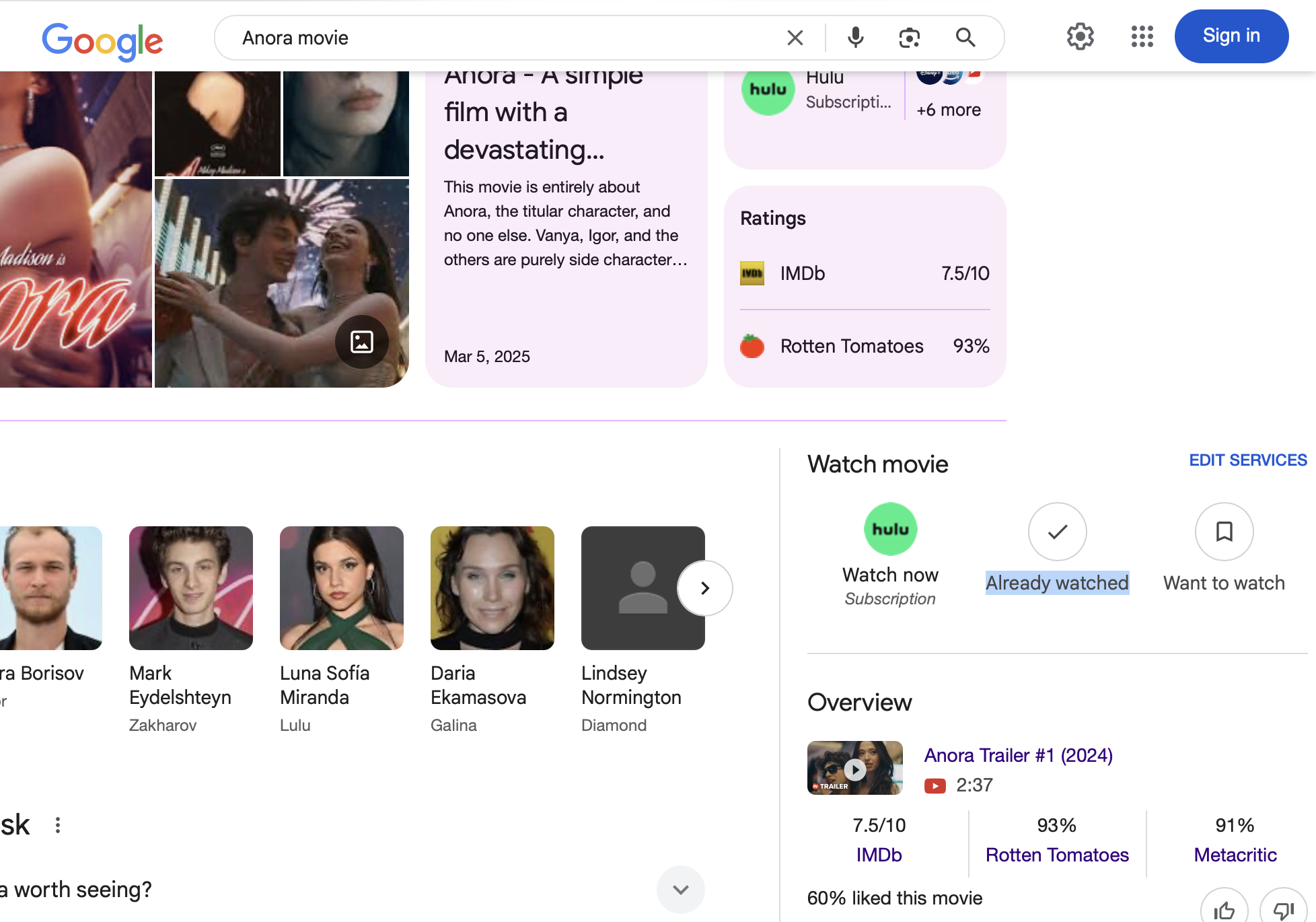
Task: Open Google Lens image search
Action: tap(909, 38)
